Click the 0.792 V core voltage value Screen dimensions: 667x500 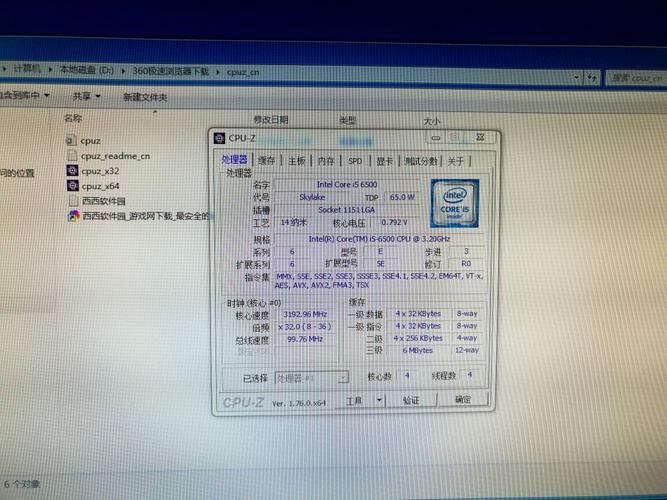click(394, 222)
